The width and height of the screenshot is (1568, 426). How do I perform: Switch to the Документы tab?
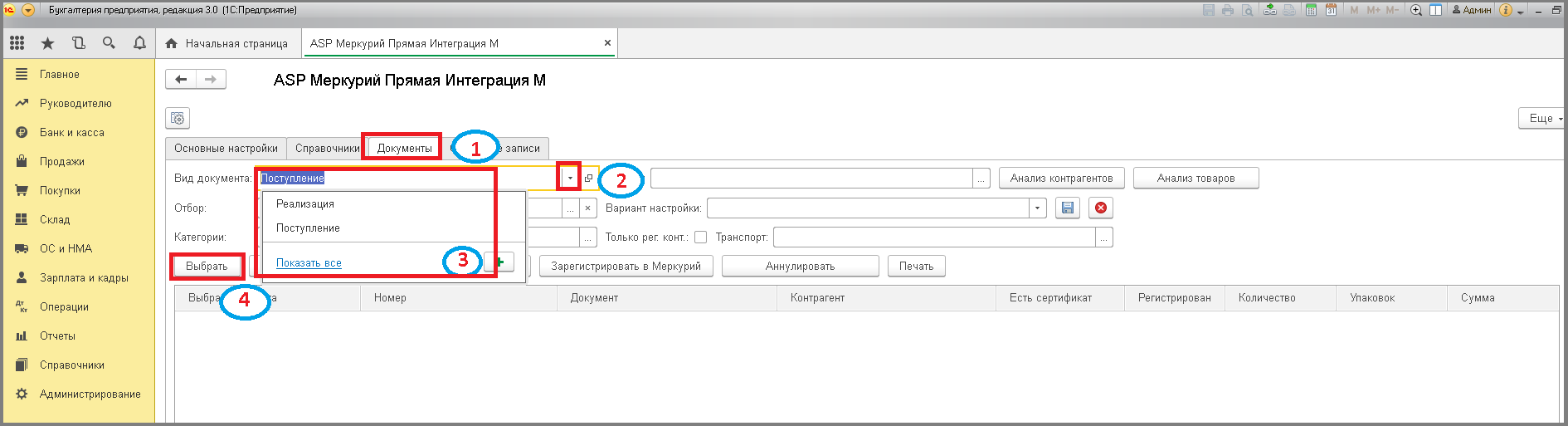(404, 148)
